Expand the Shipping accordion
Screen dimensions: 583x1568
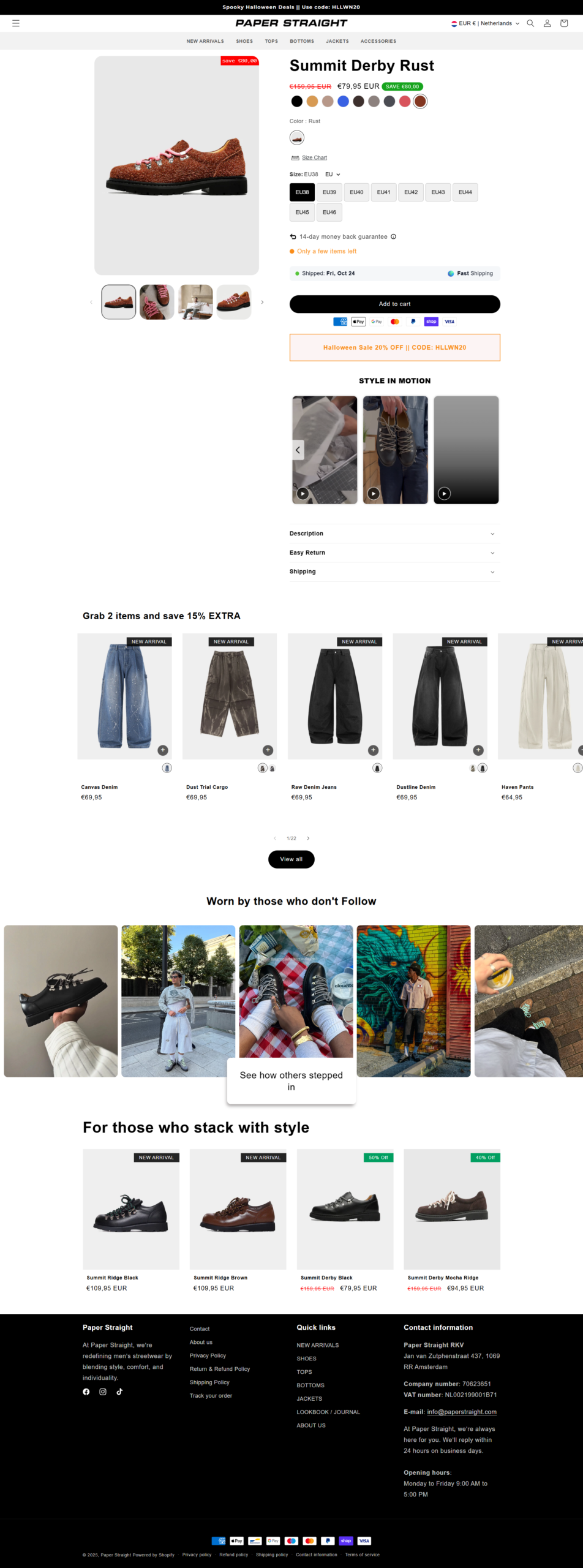(x=395, y=571)
